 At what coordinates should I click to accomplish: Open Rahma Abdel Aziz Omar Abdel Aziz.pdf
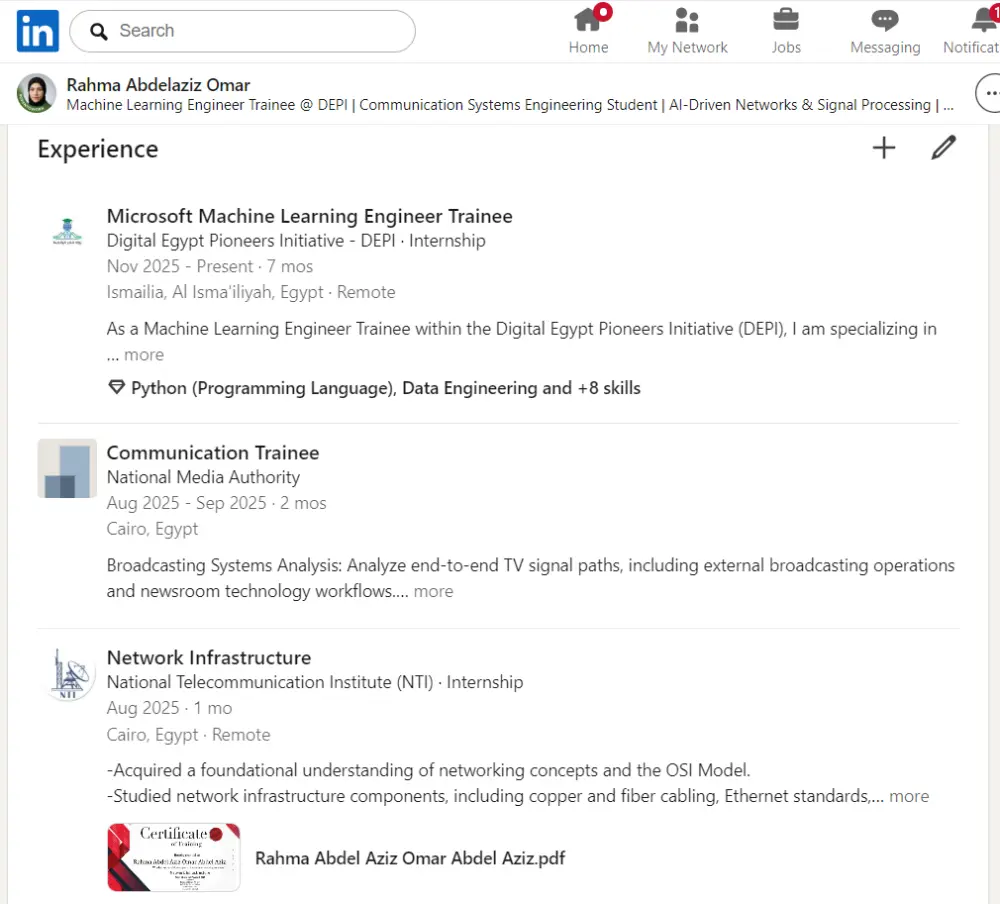click(410, 858)
